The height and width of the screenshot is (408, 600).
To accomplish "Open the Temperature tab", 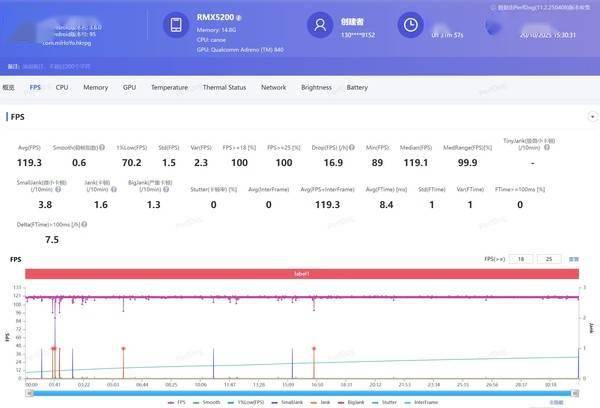I will point(169,88).
